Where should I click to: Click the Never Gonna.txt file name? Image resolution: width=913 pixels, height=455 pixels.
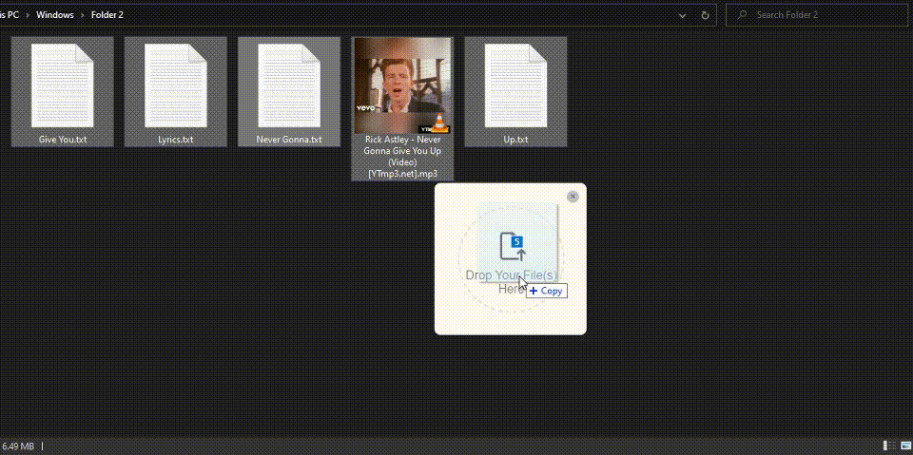289,140
